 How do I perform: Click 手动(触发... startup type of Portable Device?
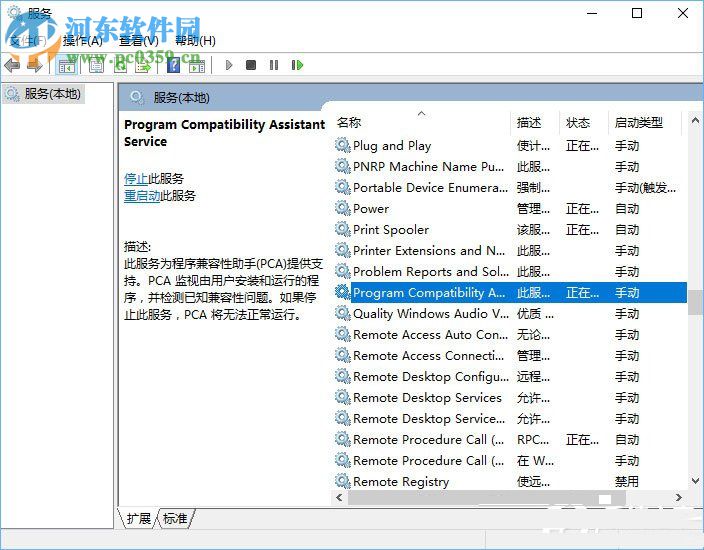coord(645,188)
